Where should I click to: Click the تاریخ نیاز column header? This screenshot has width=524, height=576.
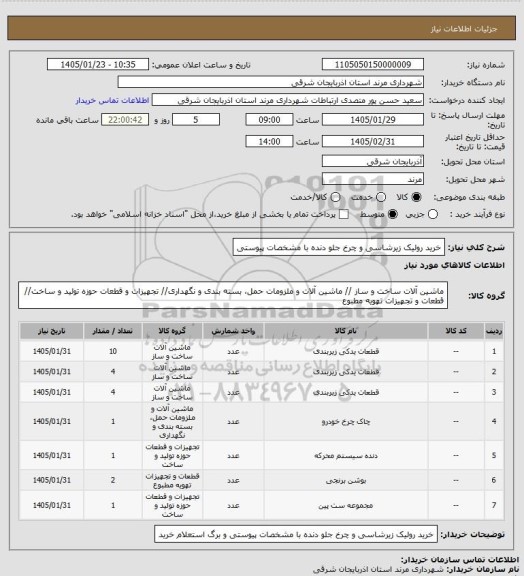(51, 331)
